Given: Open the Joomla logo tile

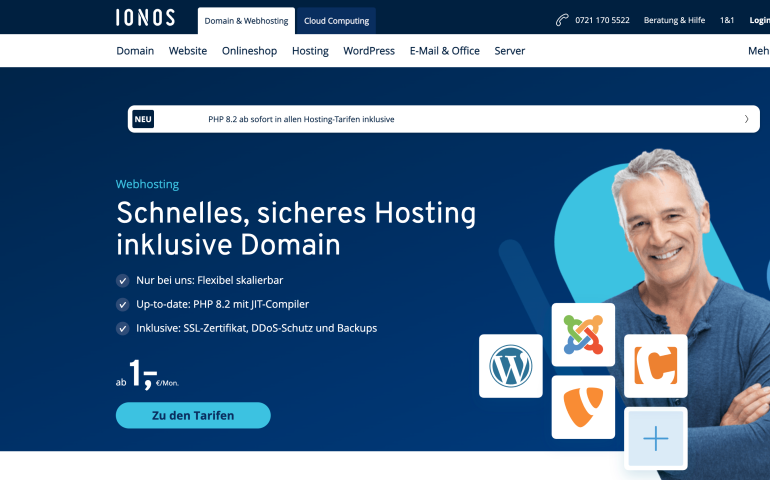Looking at the screenshot, I should point(583,335).
